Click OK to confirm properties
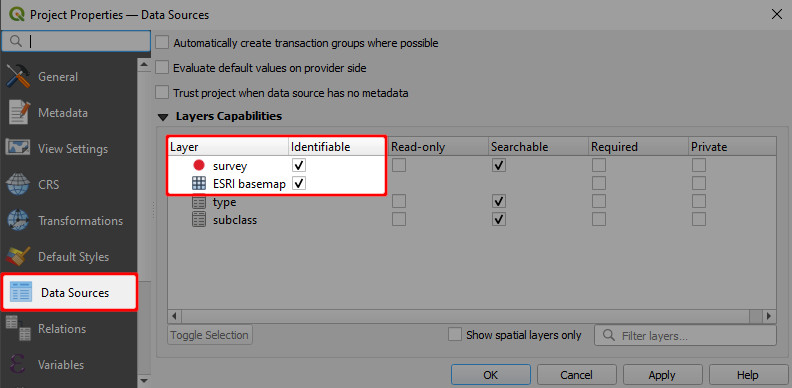The height and width of the screenshot is (388, 792). [x=490, y=375]
